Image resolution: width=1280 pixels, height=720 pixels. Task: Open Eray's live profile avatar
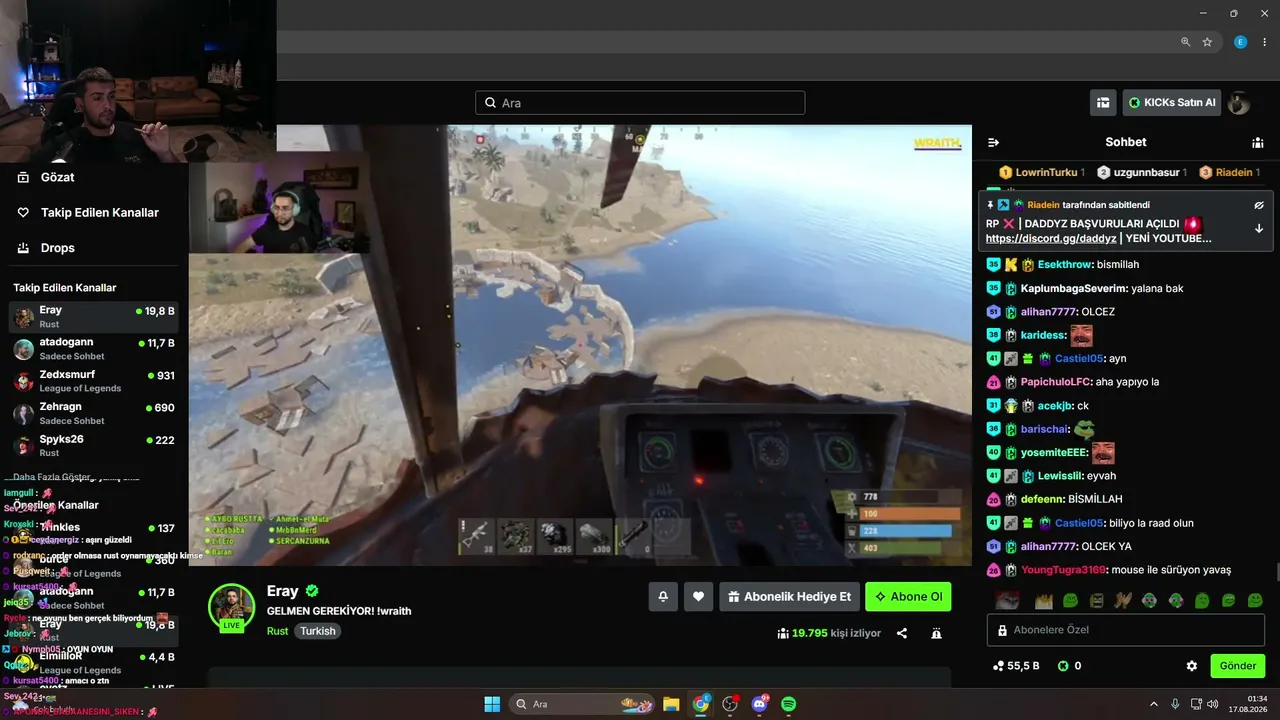pos(231,607)
